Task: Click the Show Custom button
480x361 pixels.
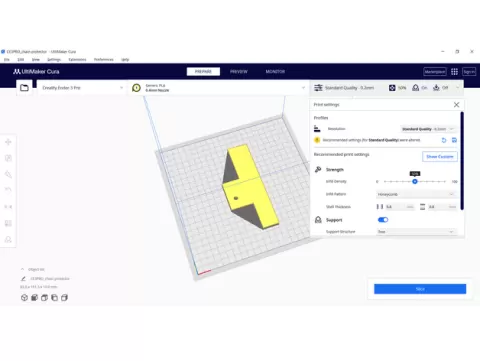Action: [440, 156]
